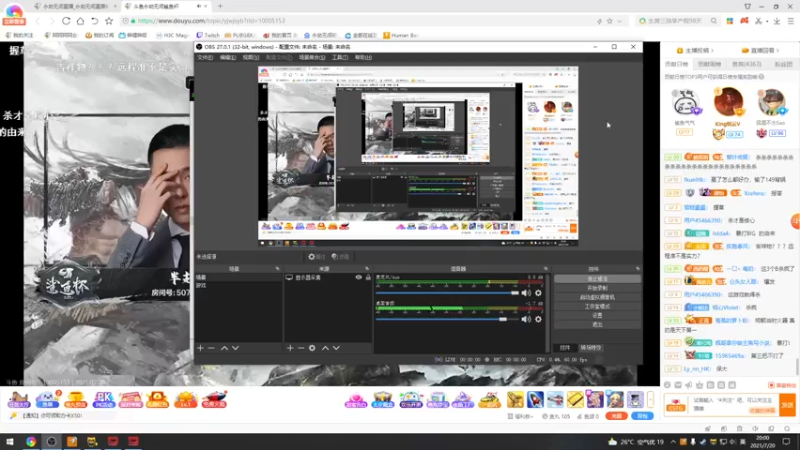Image resolution: width=800 pixels, height=450 pixels.
Task: Open the PK活动 icon in the gift bar
Action: [104, 399]
